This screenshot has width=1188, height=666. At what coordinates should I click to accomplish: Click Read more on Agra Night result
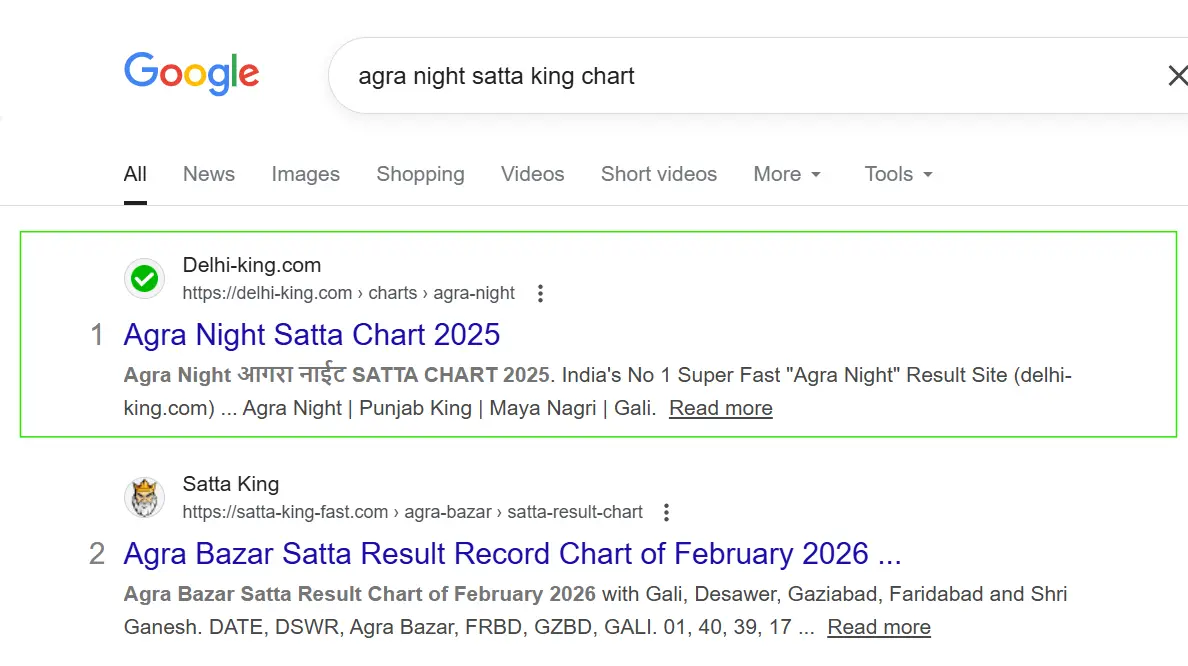pyautogui.click(x=720, y=408)
